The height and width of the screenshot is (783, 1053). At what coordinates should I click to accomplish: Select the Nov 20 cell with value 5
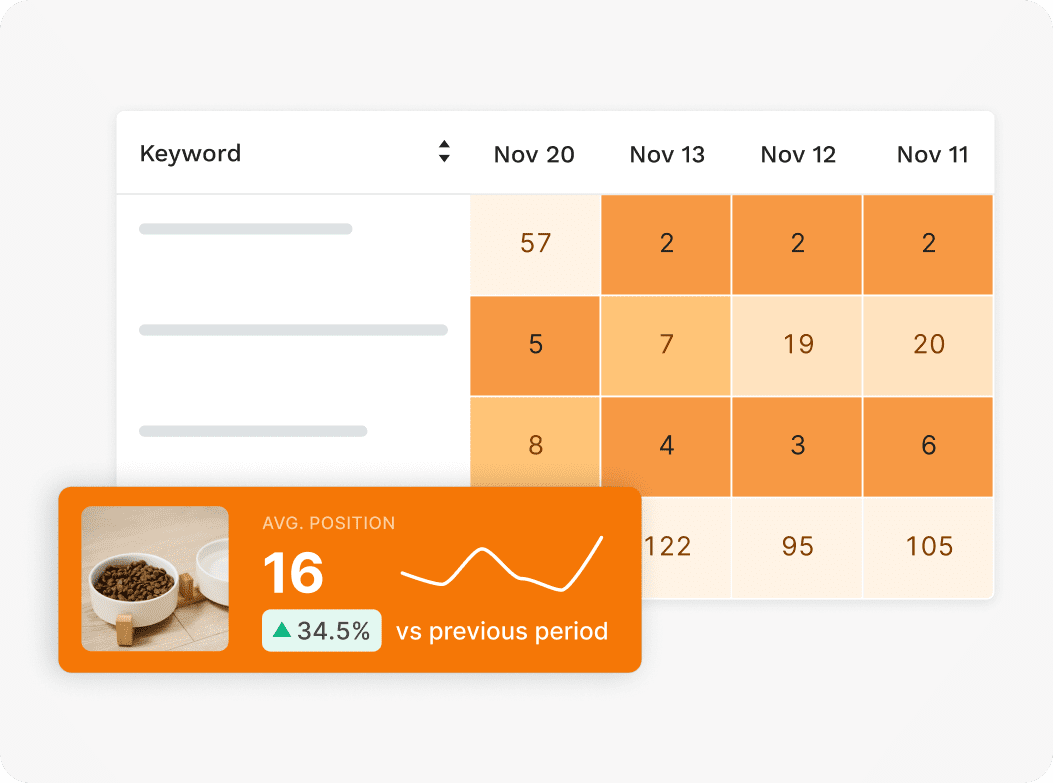535,346
